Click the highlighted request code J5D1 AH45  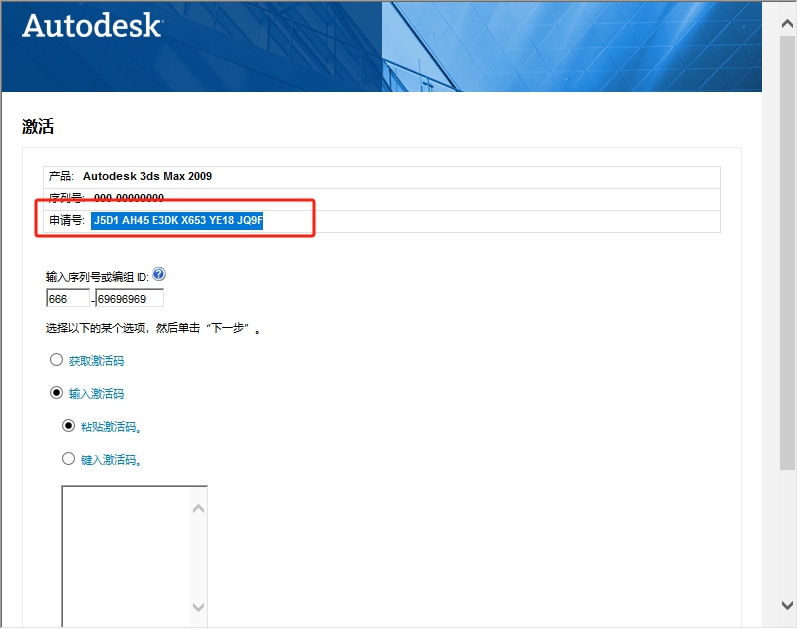tap(177, 221)
